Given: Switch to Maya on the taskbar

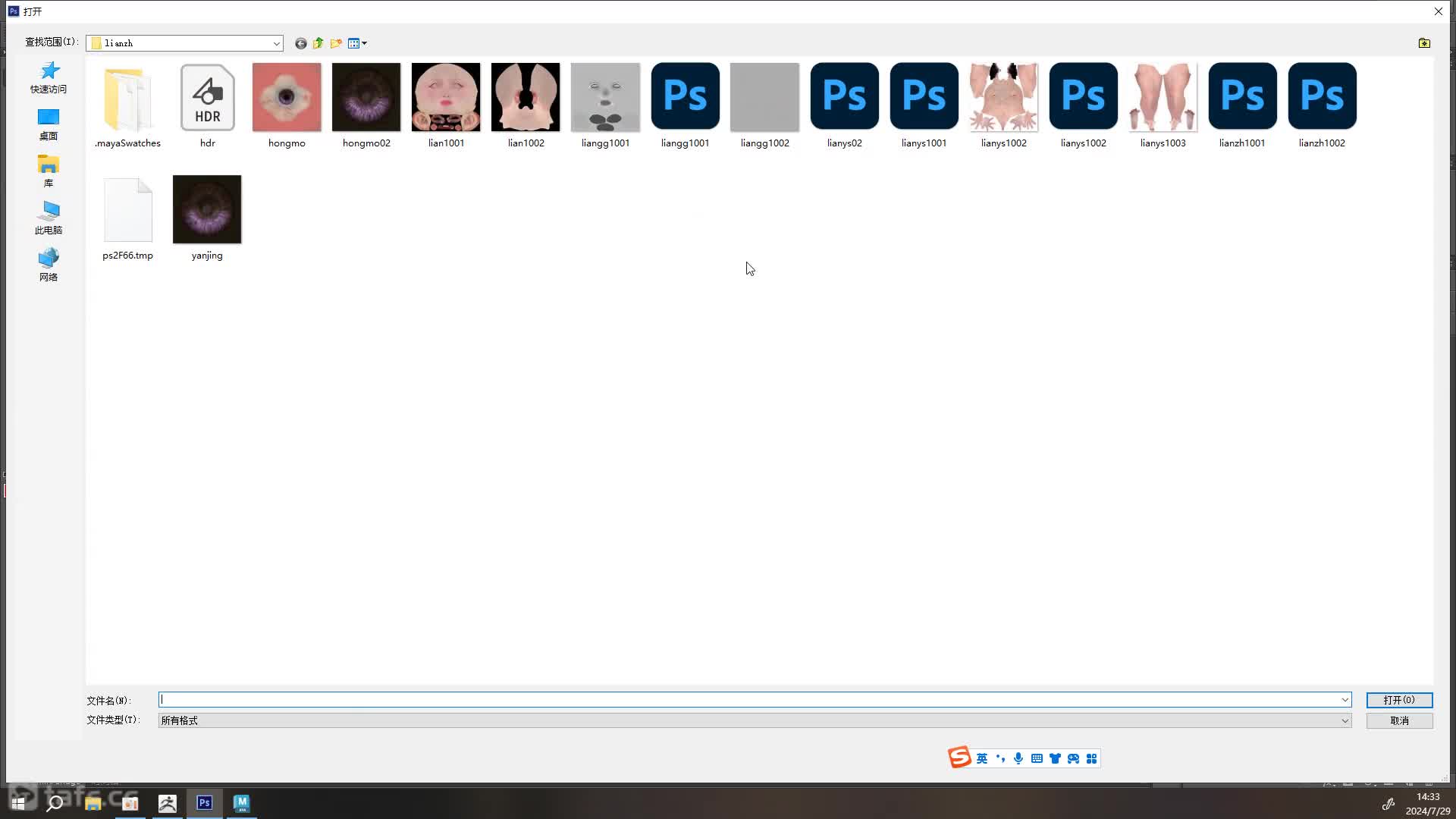Looking at the screenshot, I should pyautogui.click(x=241, y=803).
